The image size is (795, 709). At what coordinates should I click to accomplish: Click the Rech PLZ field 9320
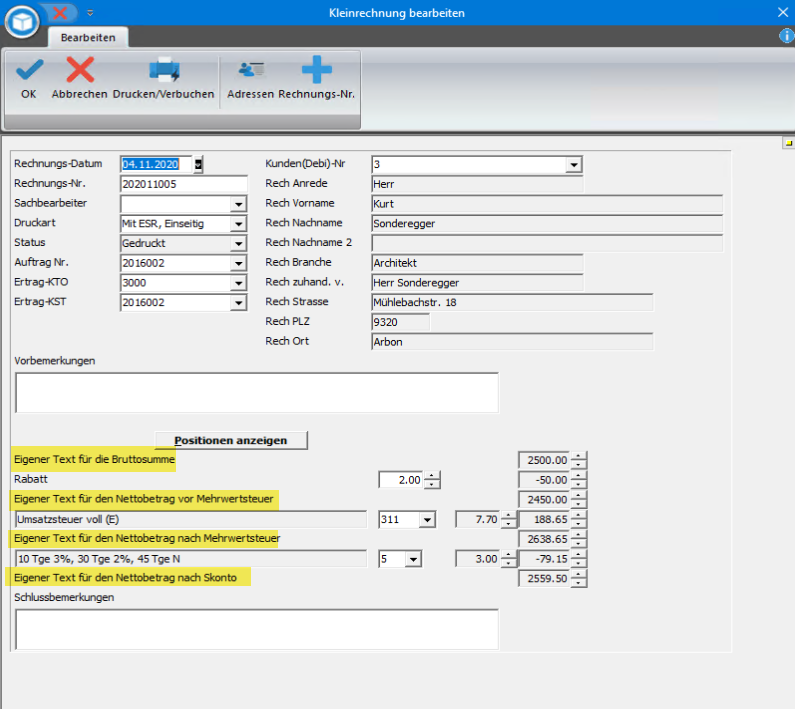tap(401, 323)
